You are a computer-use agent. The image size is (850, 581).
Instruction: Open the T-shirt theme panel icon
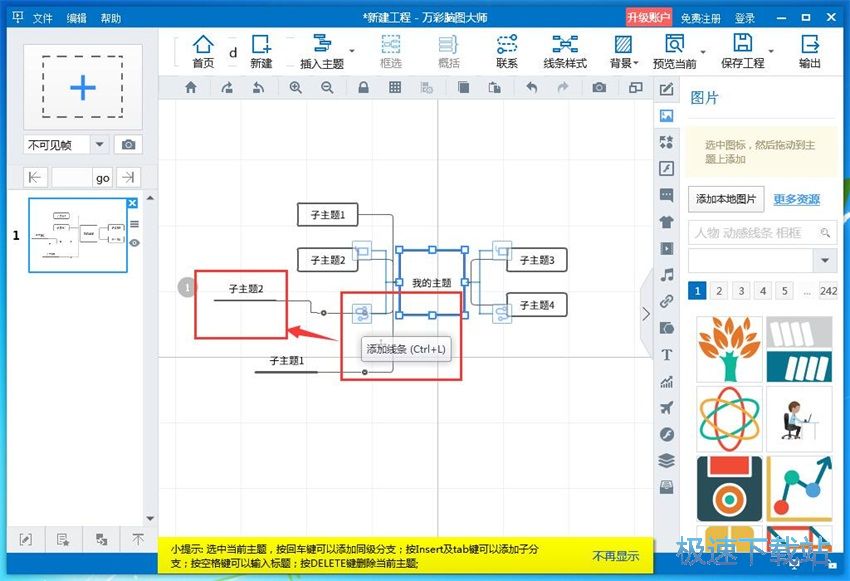pos(666,222)
